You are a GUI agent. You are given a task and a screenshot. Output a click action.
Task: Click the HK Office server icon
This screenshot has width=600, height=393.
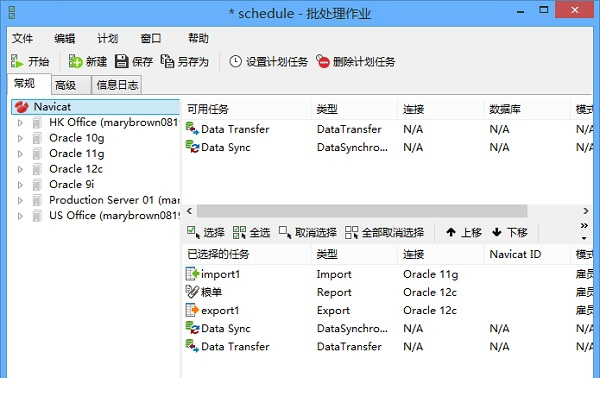point(37,123)
